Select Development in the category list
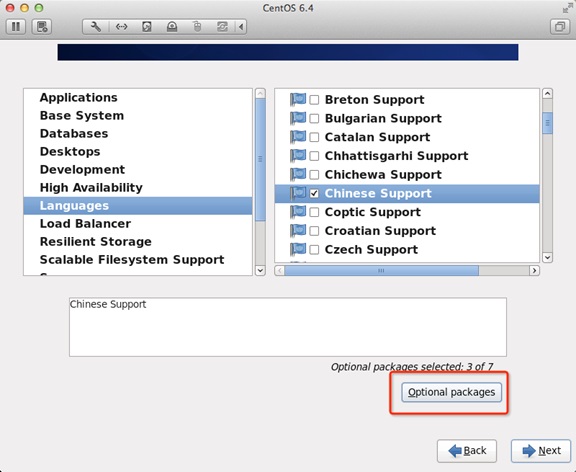Image resolution: width=576 pixels, height=472 pixels. pos(82,169)
